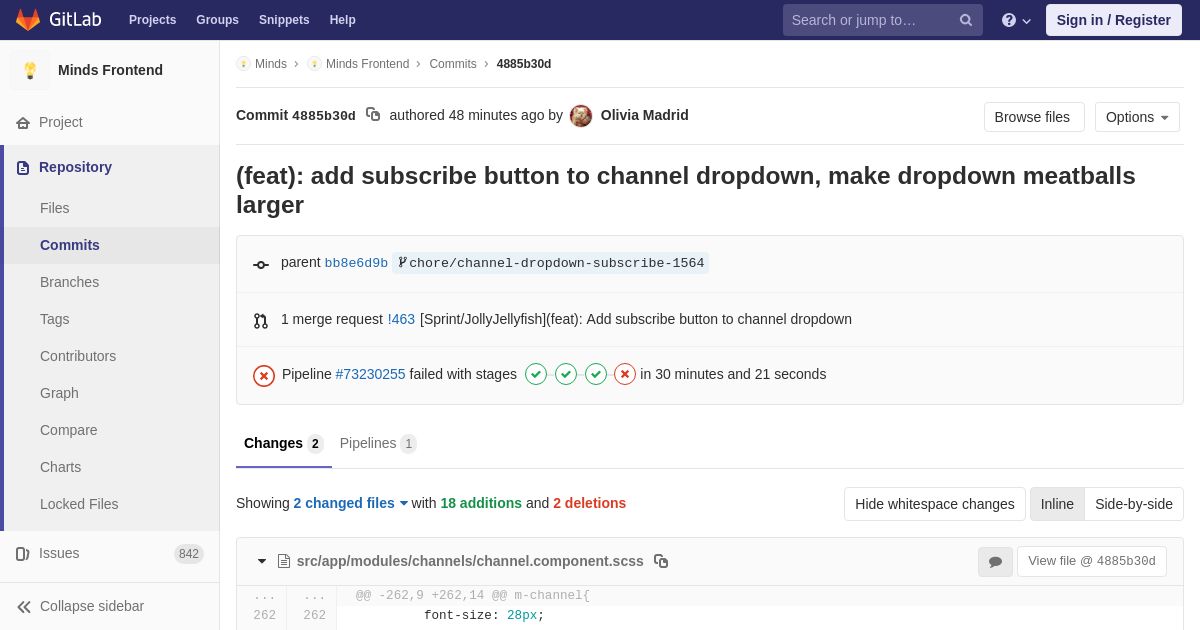Copy file path of channel.component.scss
The width and height of the screenshot is (1200, 630).
point(661,561)
